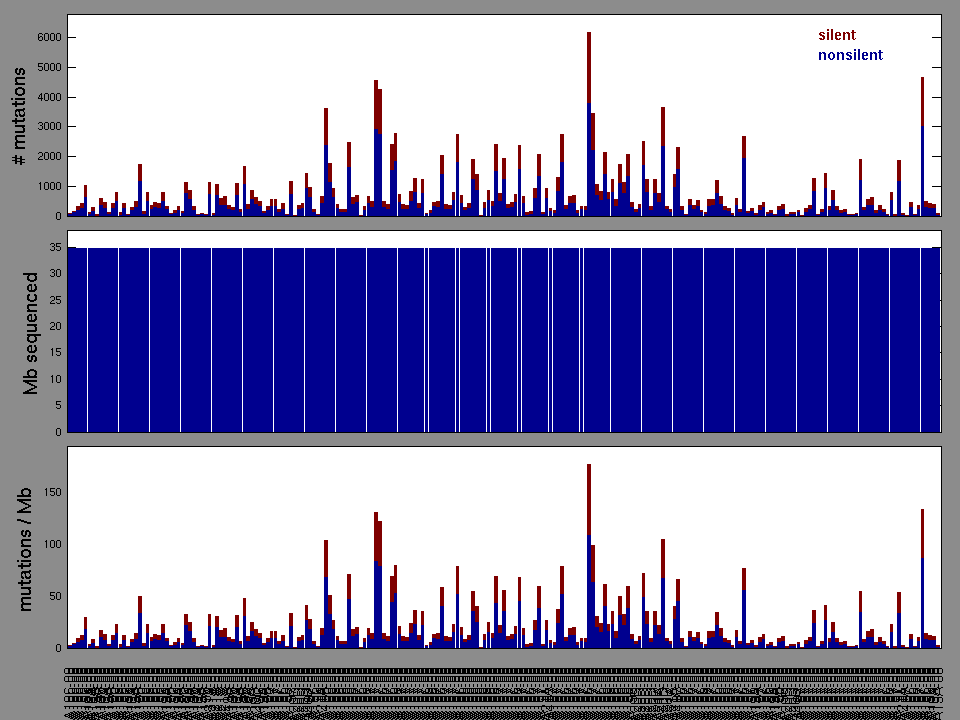Viewport: 960px width, 720px height.
Task: Click the 5 tick on Mb sequenced axis
Action: (x=57, y=406)
